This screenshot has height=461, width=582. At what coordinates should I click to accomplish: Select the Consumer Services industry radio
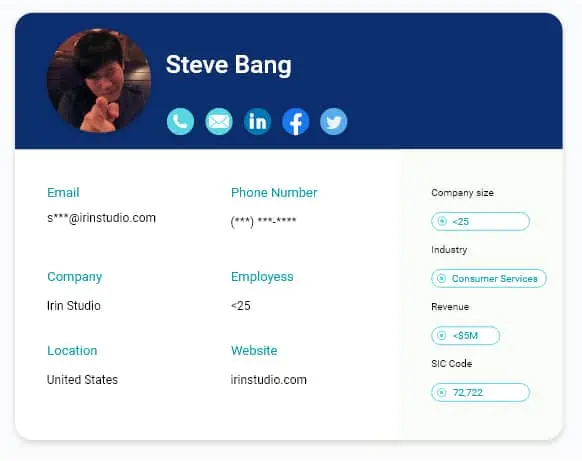coord(441,278)
